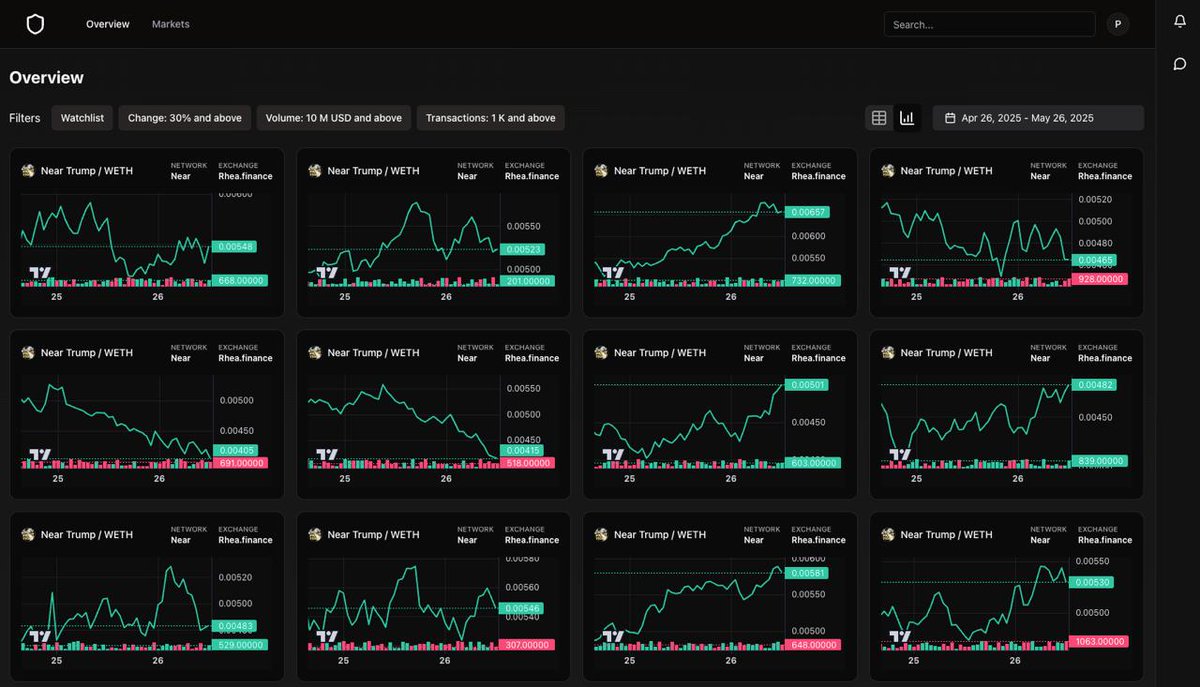Open the notifications bell
Image resolution: width=1200 pixels, height=687 pixels.
[1180, 23]
